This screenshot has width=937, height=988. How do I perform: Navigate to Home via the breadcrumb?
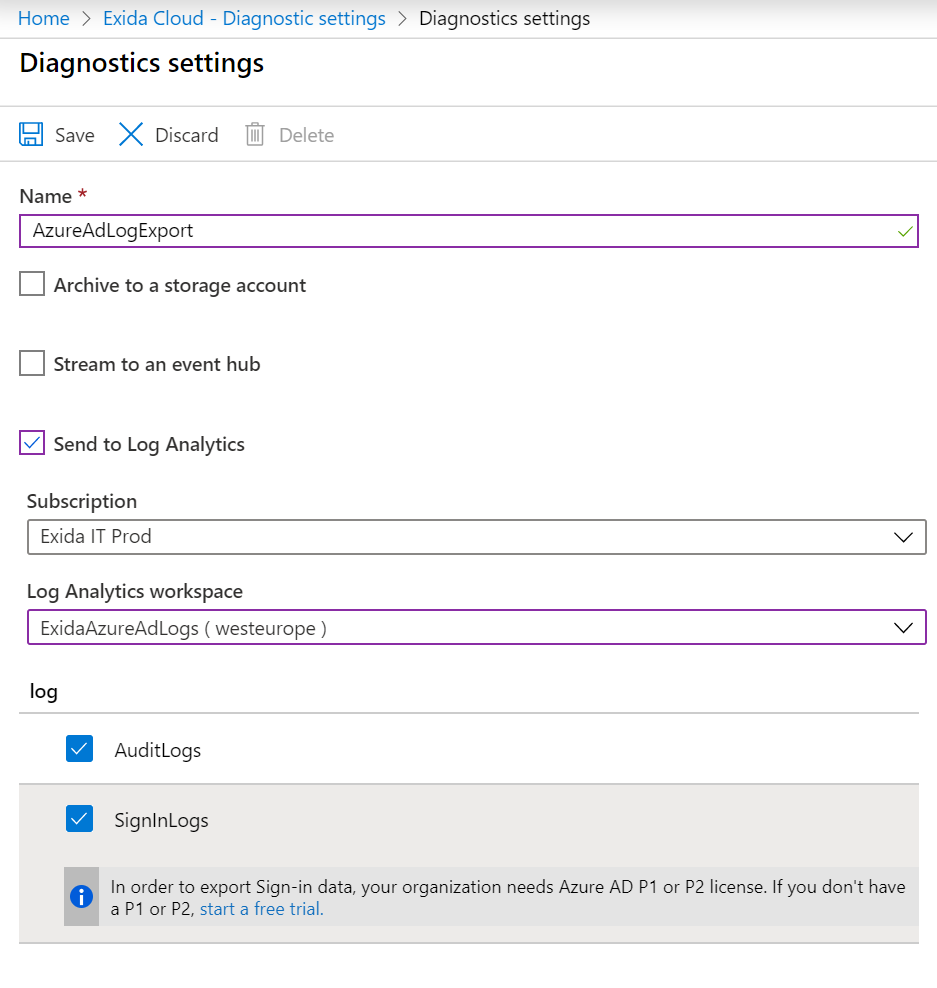click(42, 18)
